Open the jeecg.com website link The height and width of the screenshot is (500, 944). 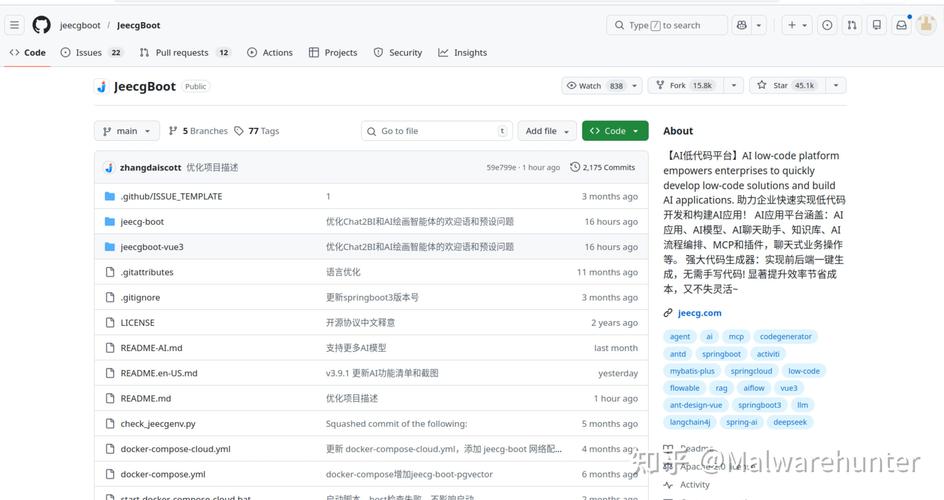pos(699,313)
